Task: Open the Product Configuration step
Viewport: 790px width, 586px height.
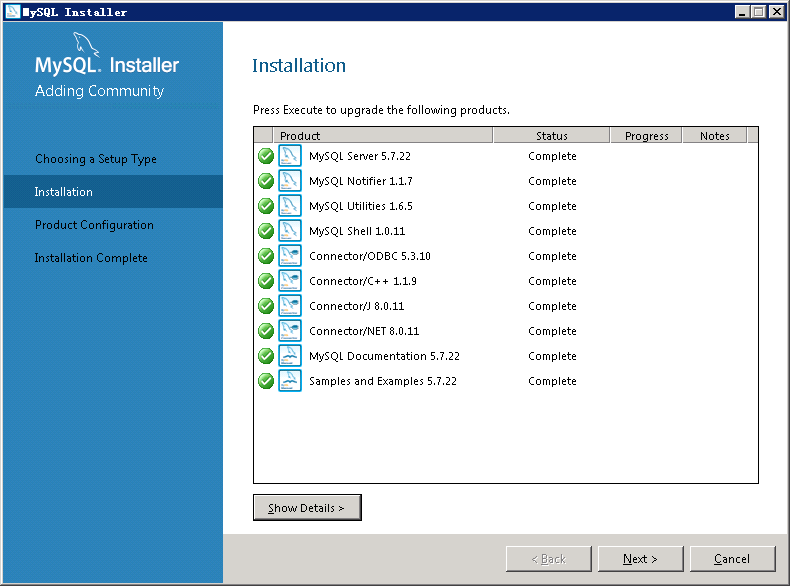Action: (x=94, y=225)
